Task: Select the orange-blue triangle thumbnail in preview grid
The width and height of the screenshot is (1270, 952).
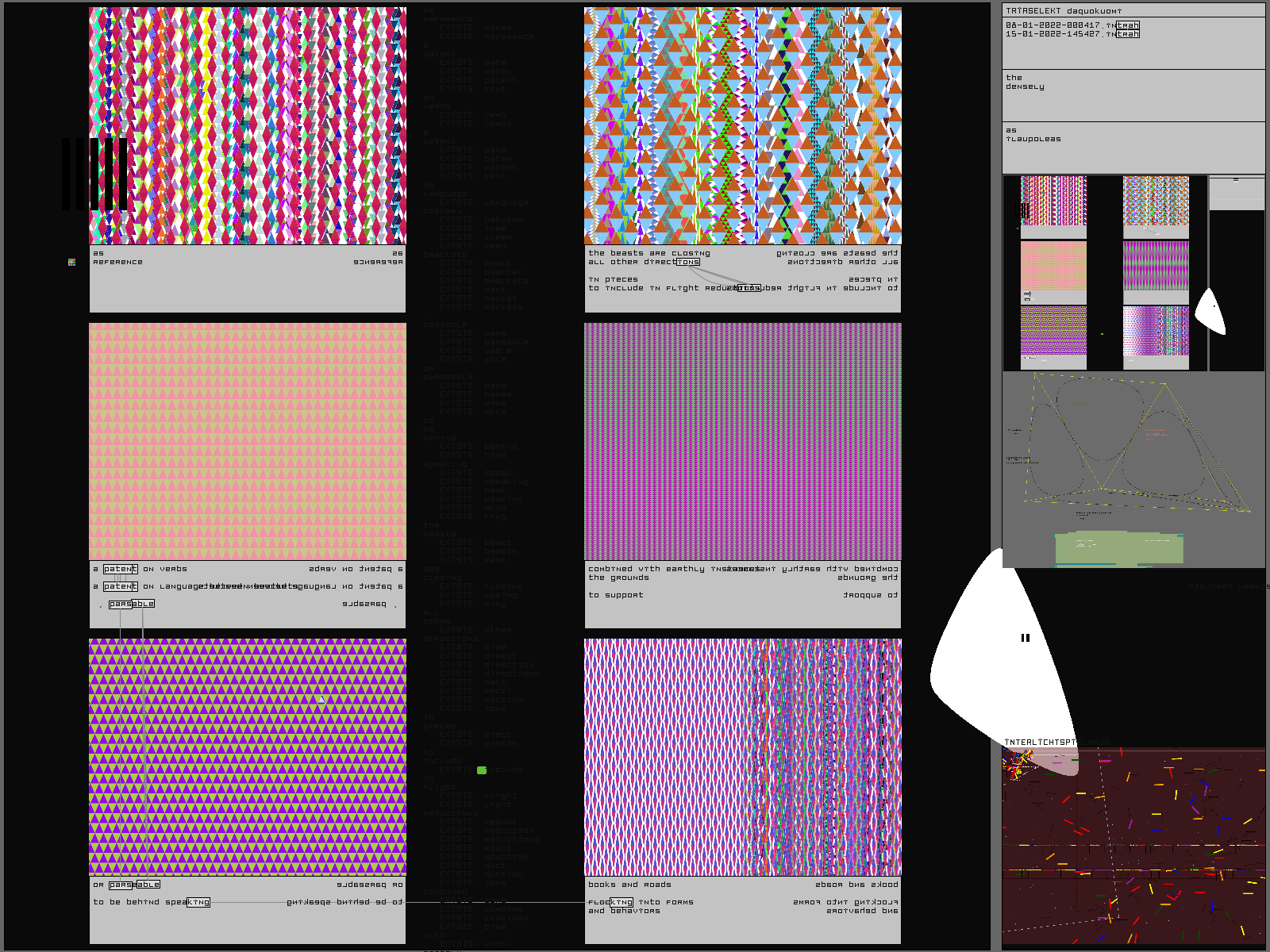Action: click(1156, 202)
